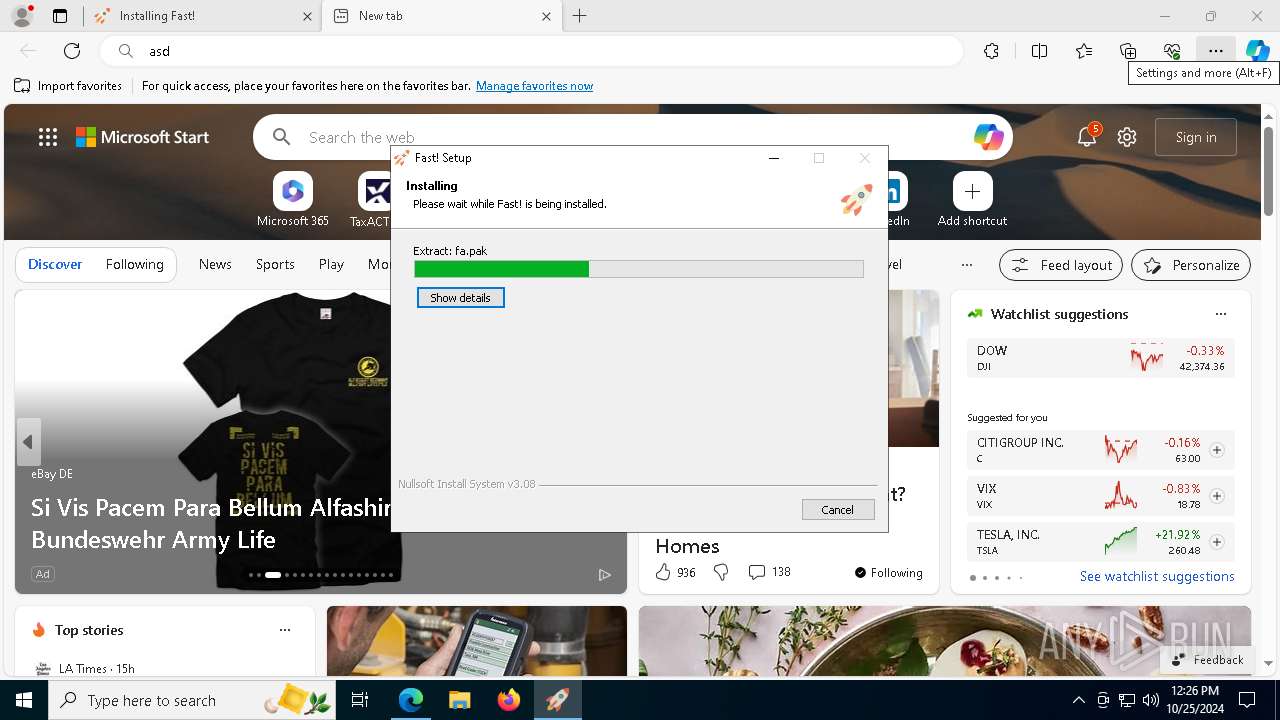Close the New tab tab

546,16
